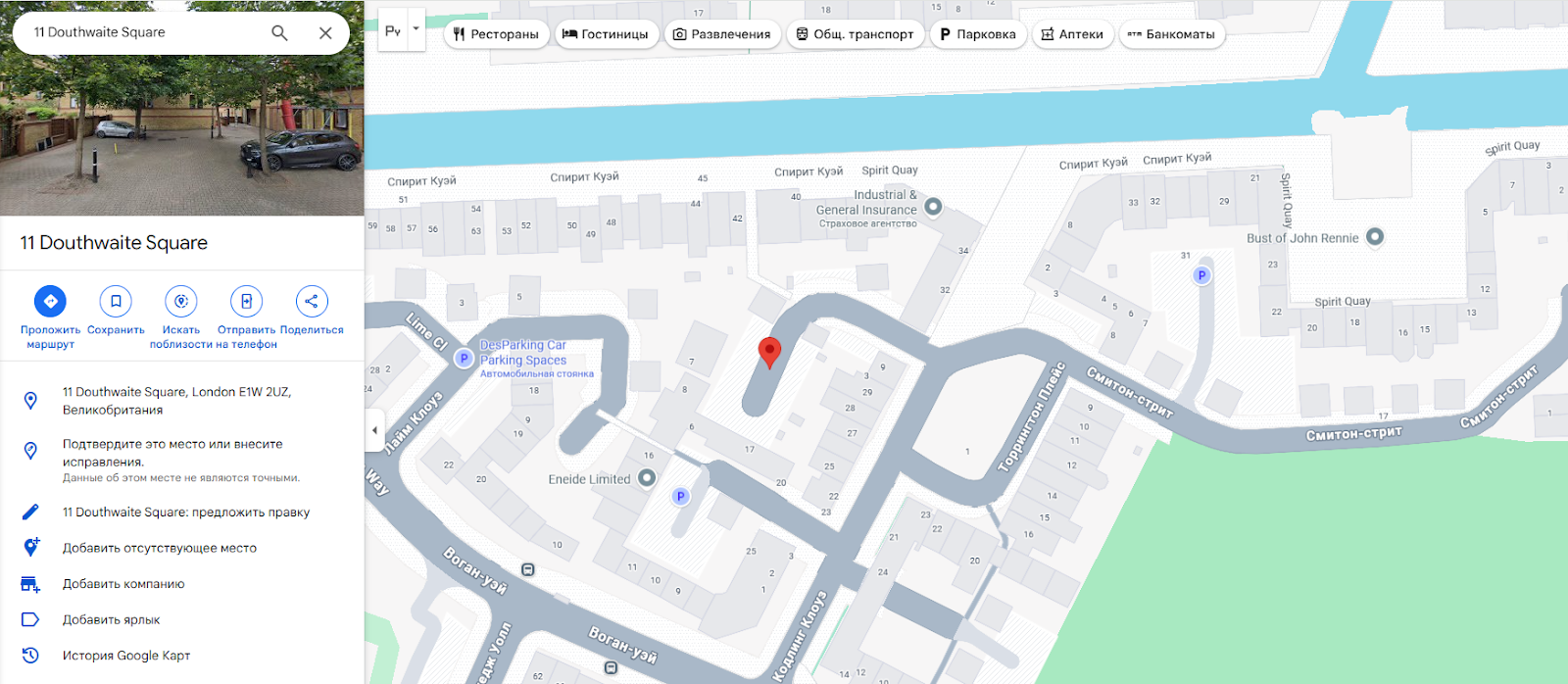Click the add missing place pin icon
Screen dimensions: 1568x684
(x=30, y=547)
